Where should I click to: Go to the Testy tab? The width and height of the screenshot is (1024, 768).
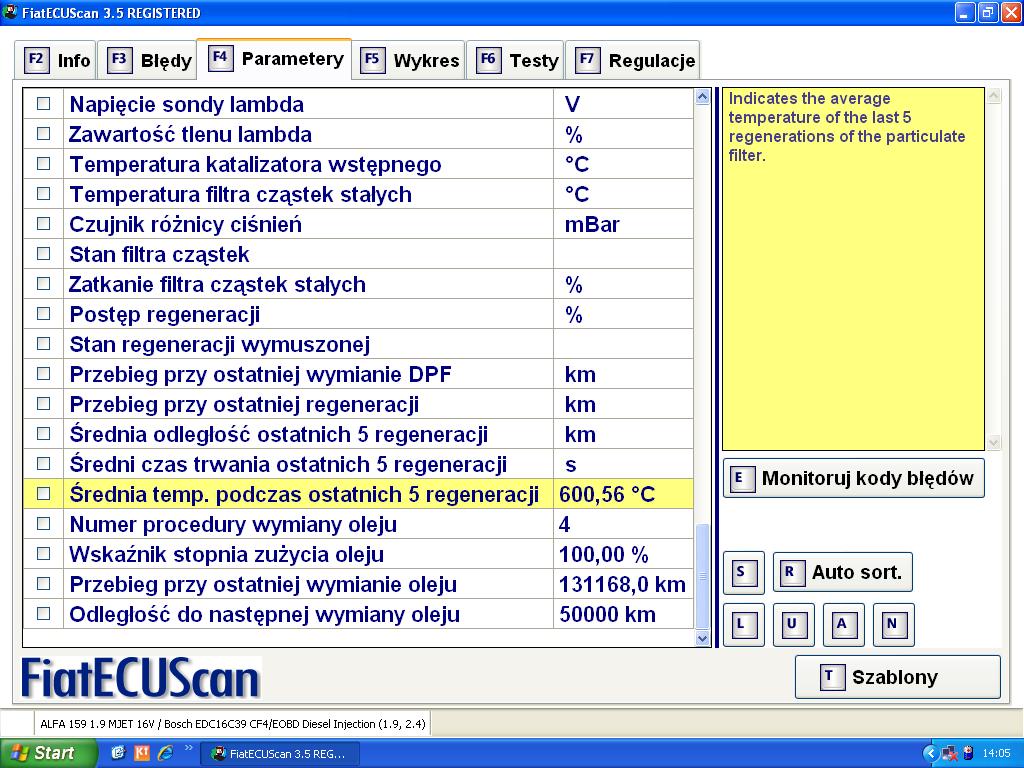coord(516,60)
